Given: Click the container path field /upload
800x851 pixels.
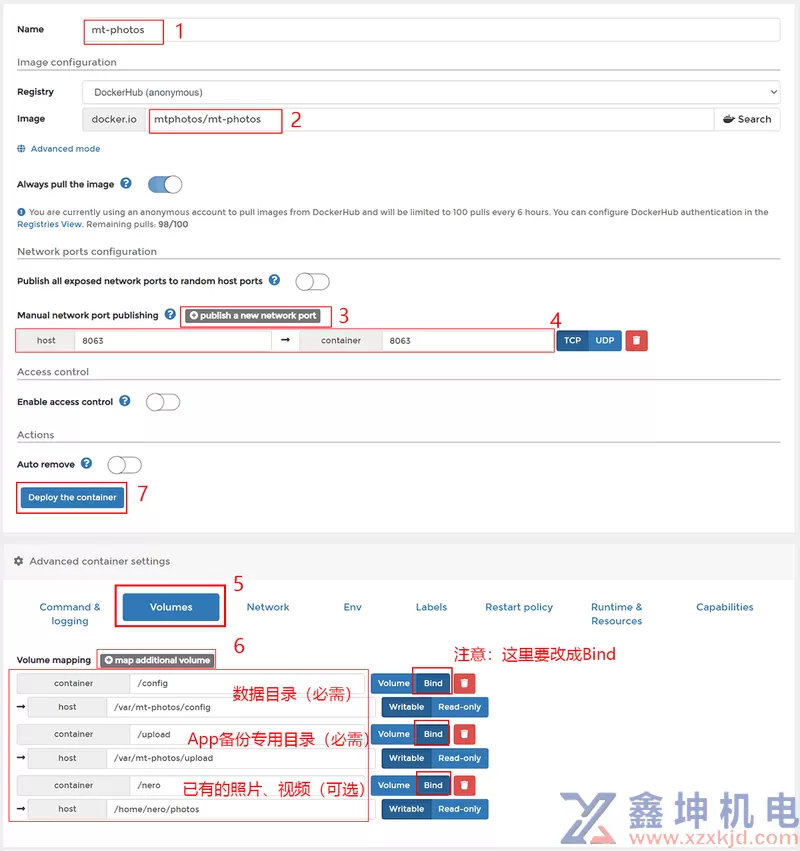Looking at the screenshot, I should coord(247,734).
